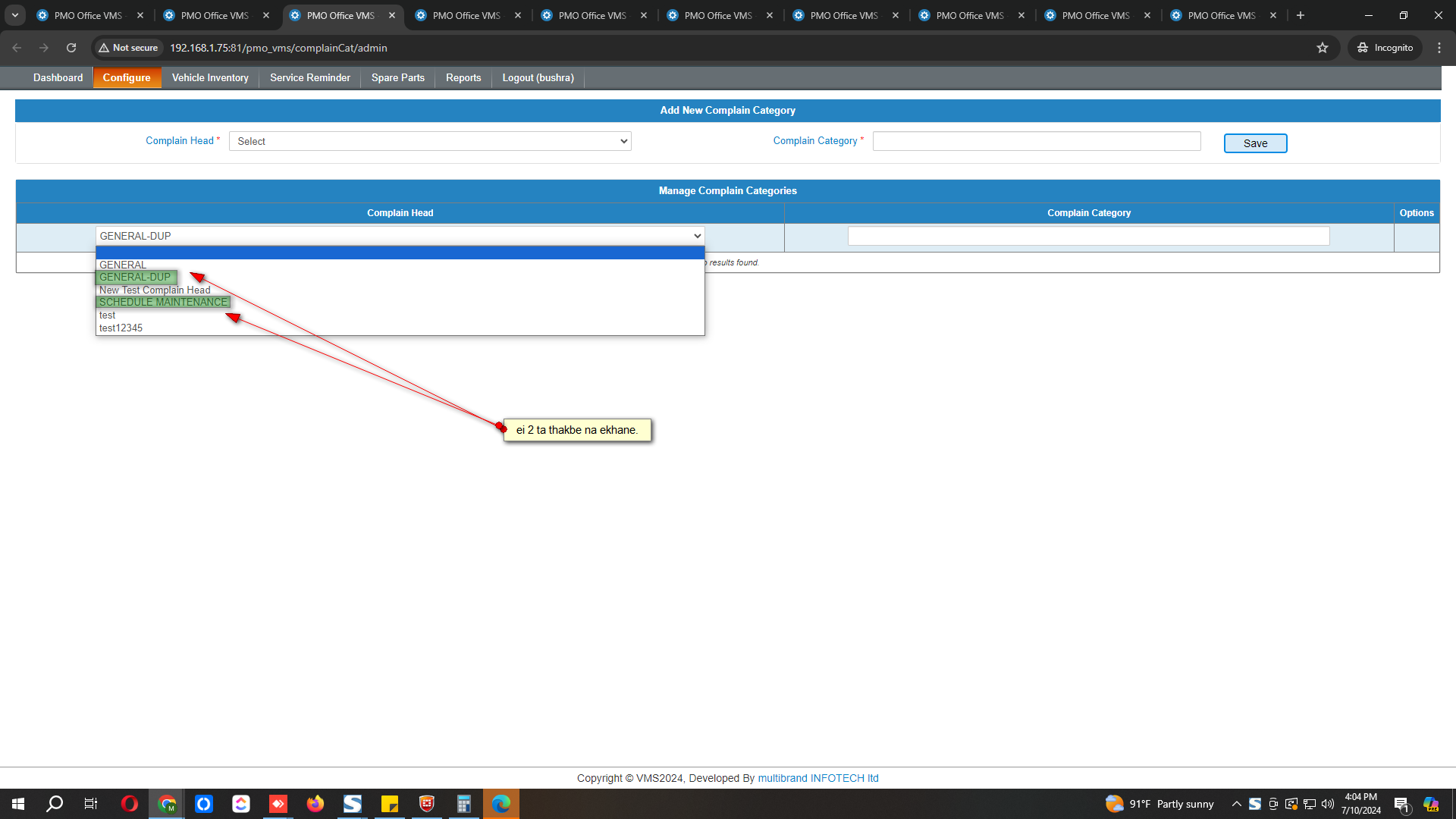Open Firefox from the taskbar
Image resolution: width=1456 pixels, height=819 pixels.
point(315,804)
